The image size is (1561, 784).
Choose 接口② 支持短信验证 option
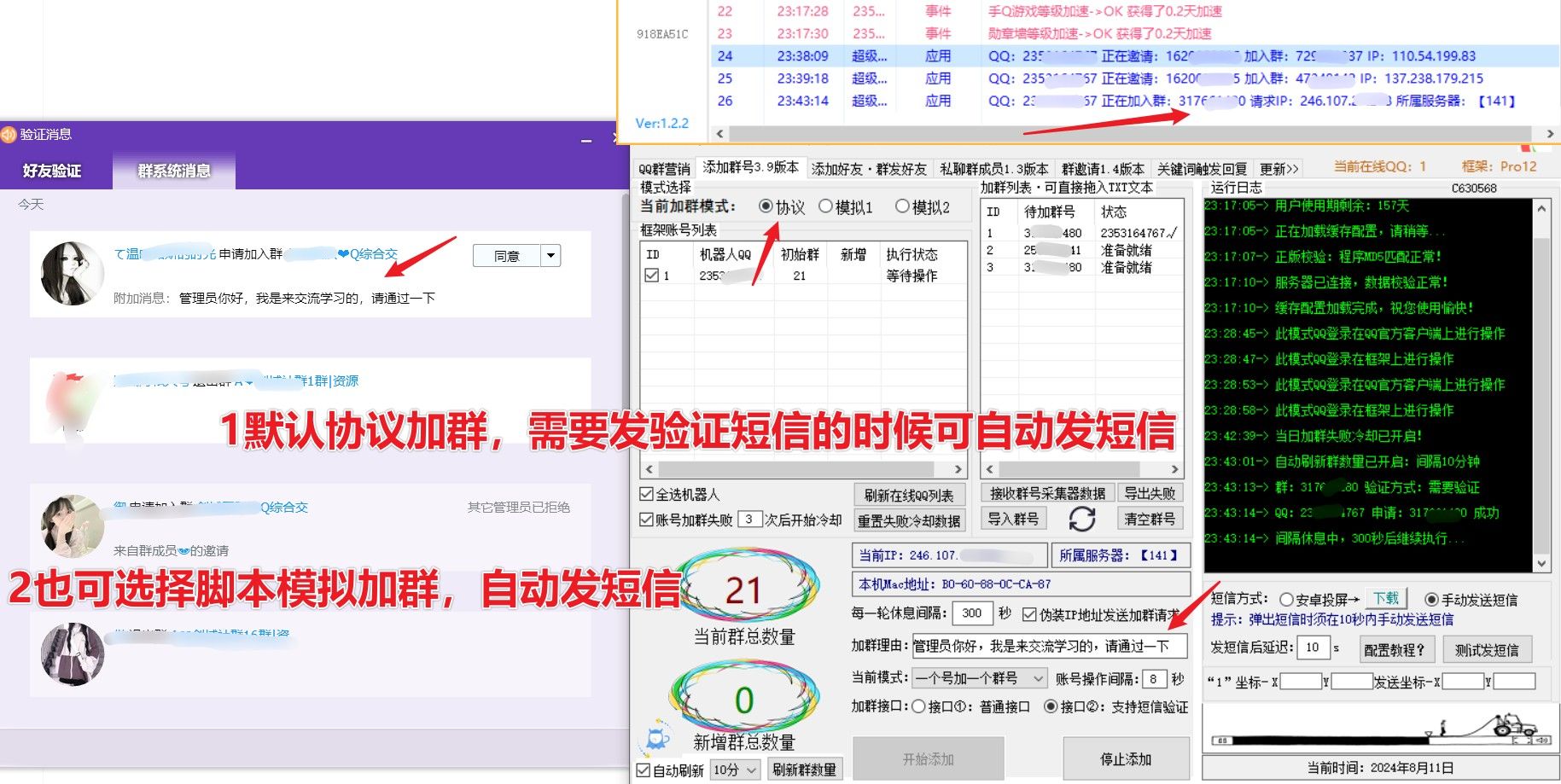pyautogui.click(x=1051, y=706)
